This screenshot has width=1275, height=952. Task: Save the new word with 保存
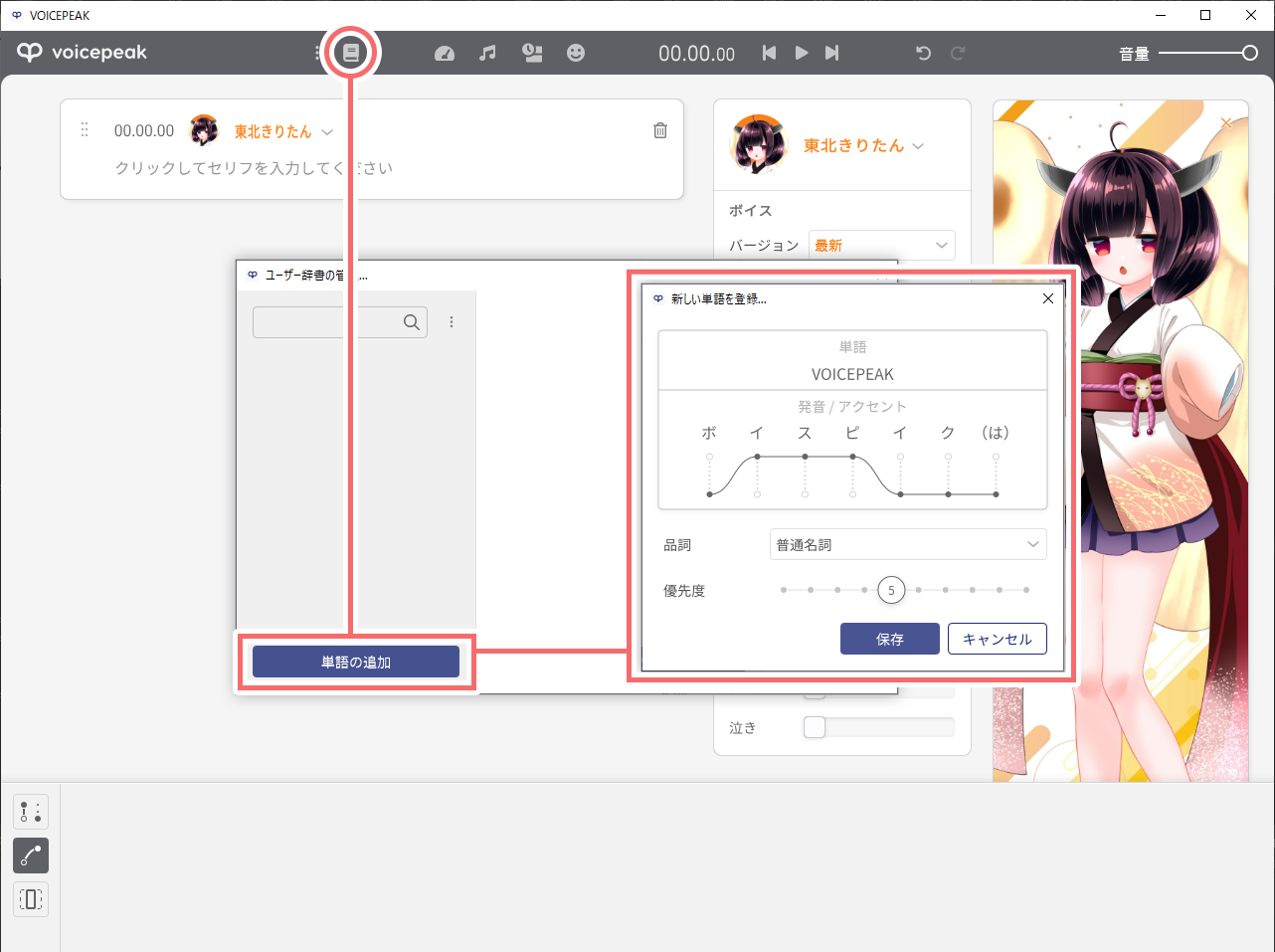point(890,639)
